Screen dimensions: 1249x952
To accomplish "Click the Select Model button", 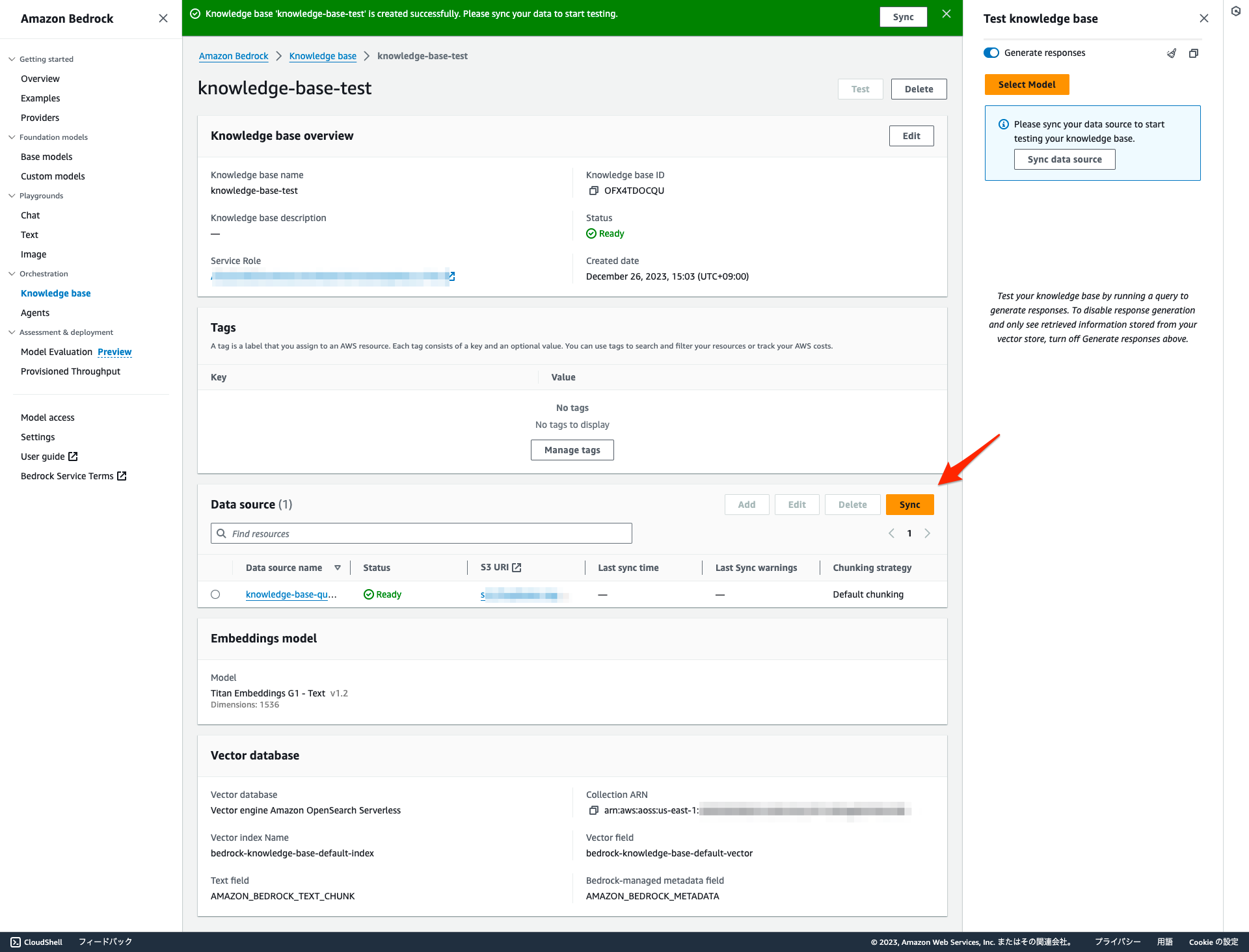I will pyautogui.click(x=1027, y=85).
